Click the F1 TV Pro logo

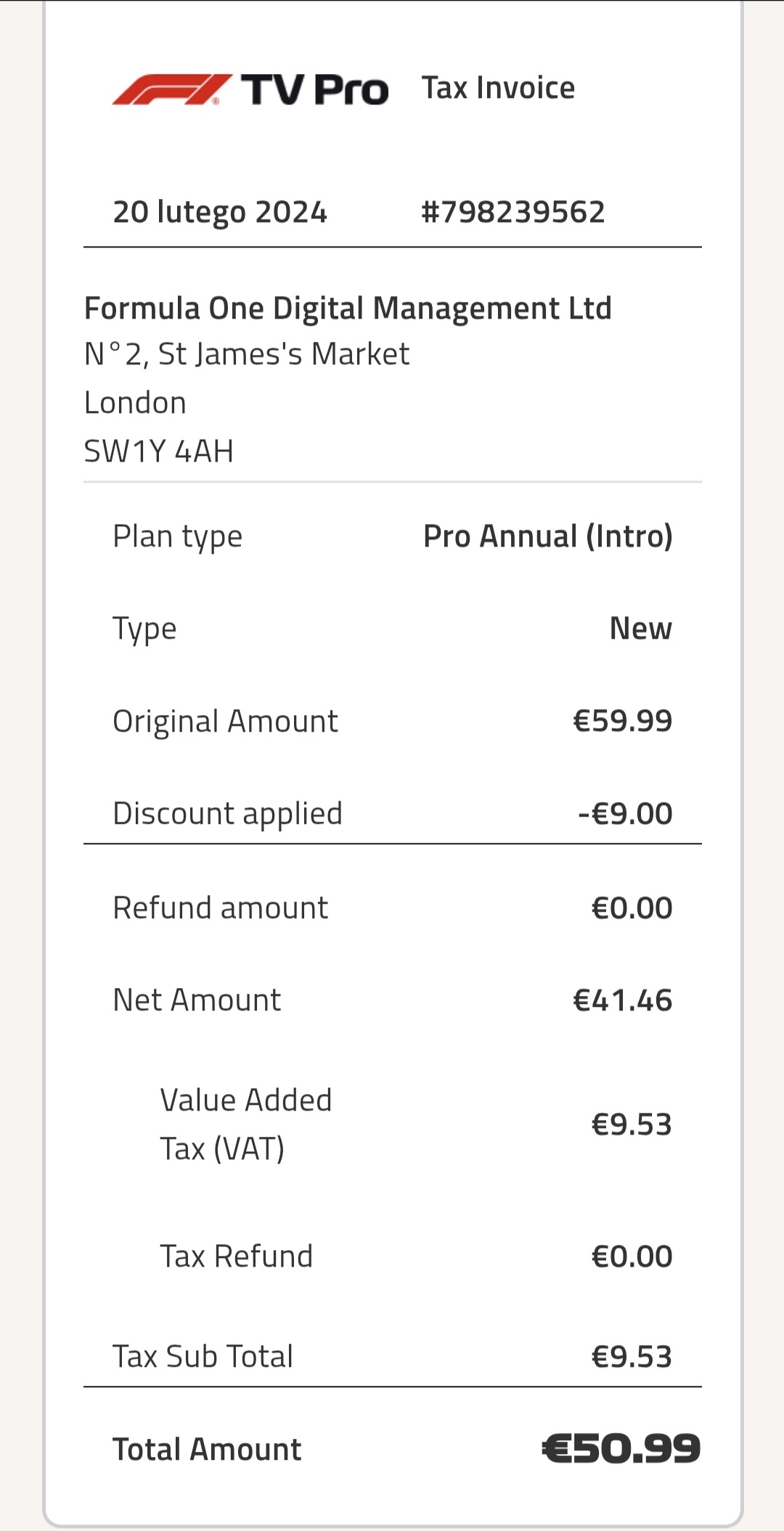pyautogui.click(x=250, y=90)
